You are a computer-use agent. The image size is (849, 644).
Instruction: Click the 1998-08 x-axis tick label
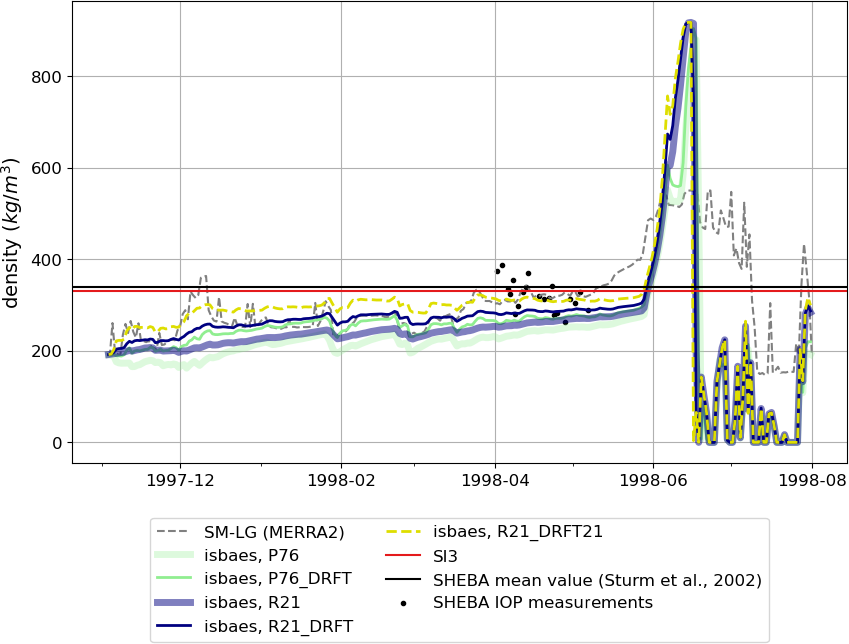(x=812, y=481)
